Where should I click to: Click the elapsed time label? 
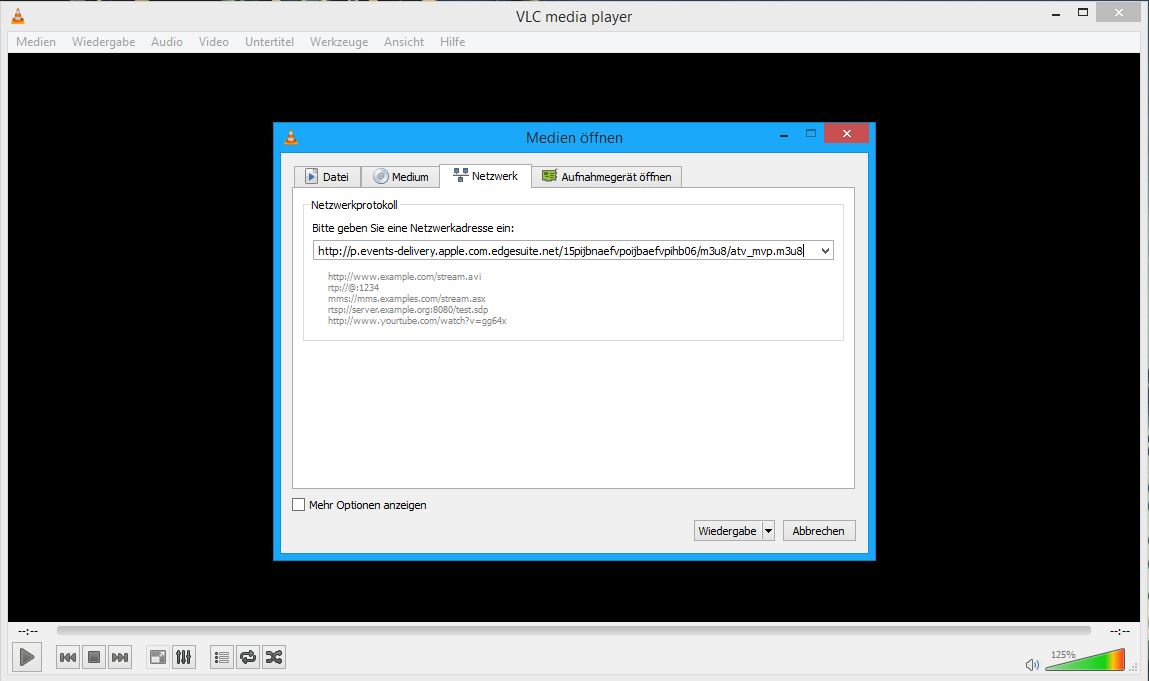click(x=28, y=631)
